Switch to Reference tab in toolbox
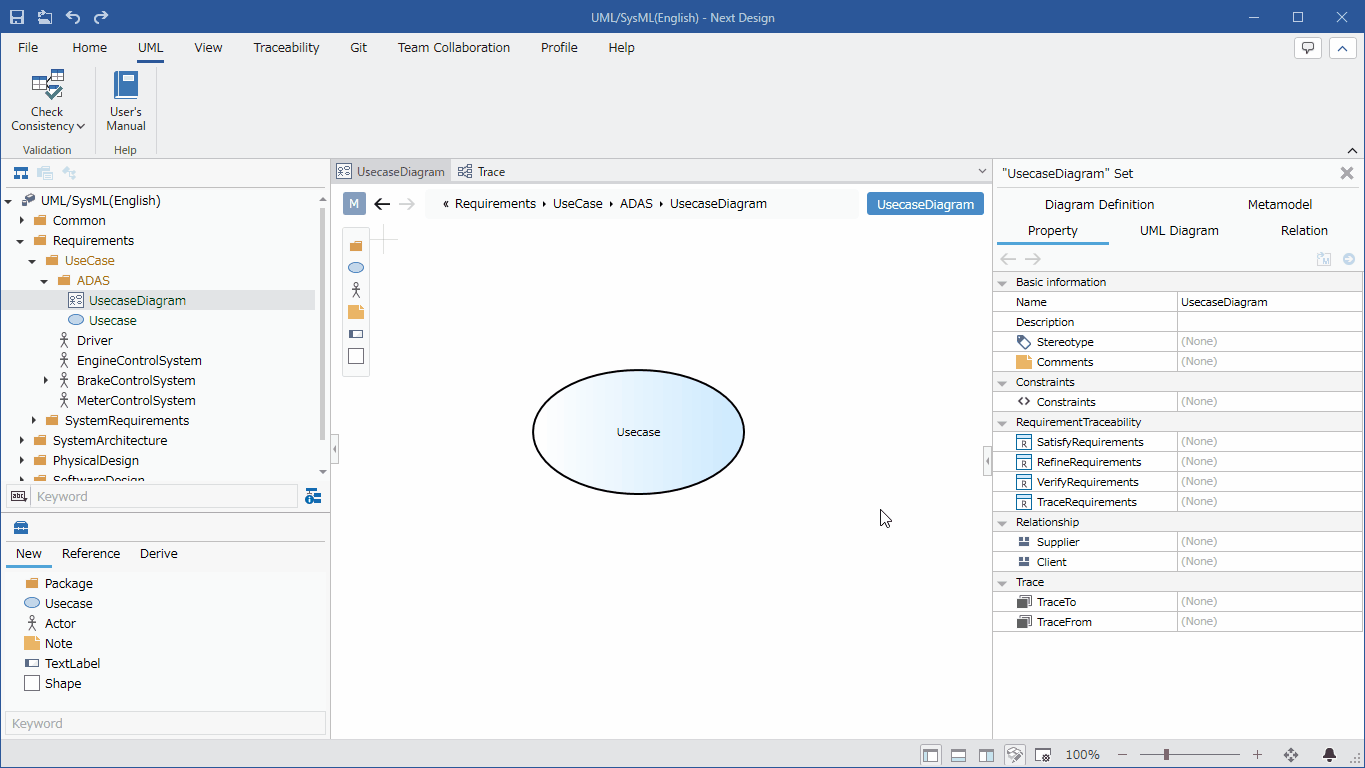Screen dimensions: 1365x768 (x=91, y=554)
